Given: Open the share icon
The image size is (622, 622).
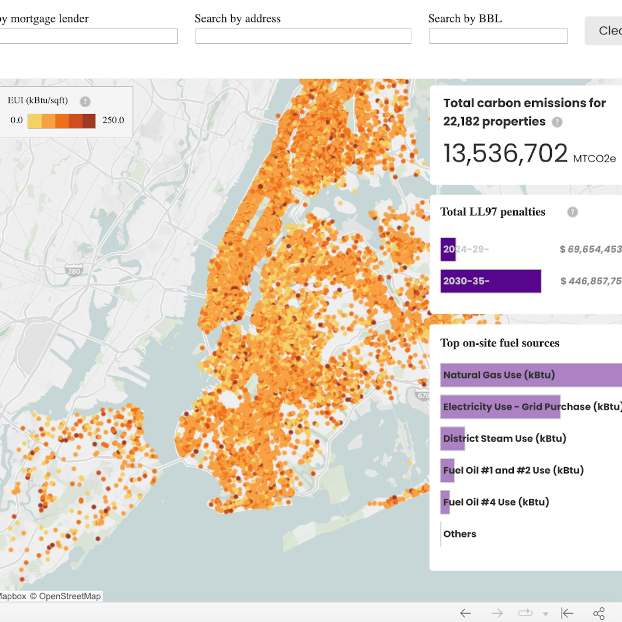Looking at the screenshot, I should tap(599, 613).
